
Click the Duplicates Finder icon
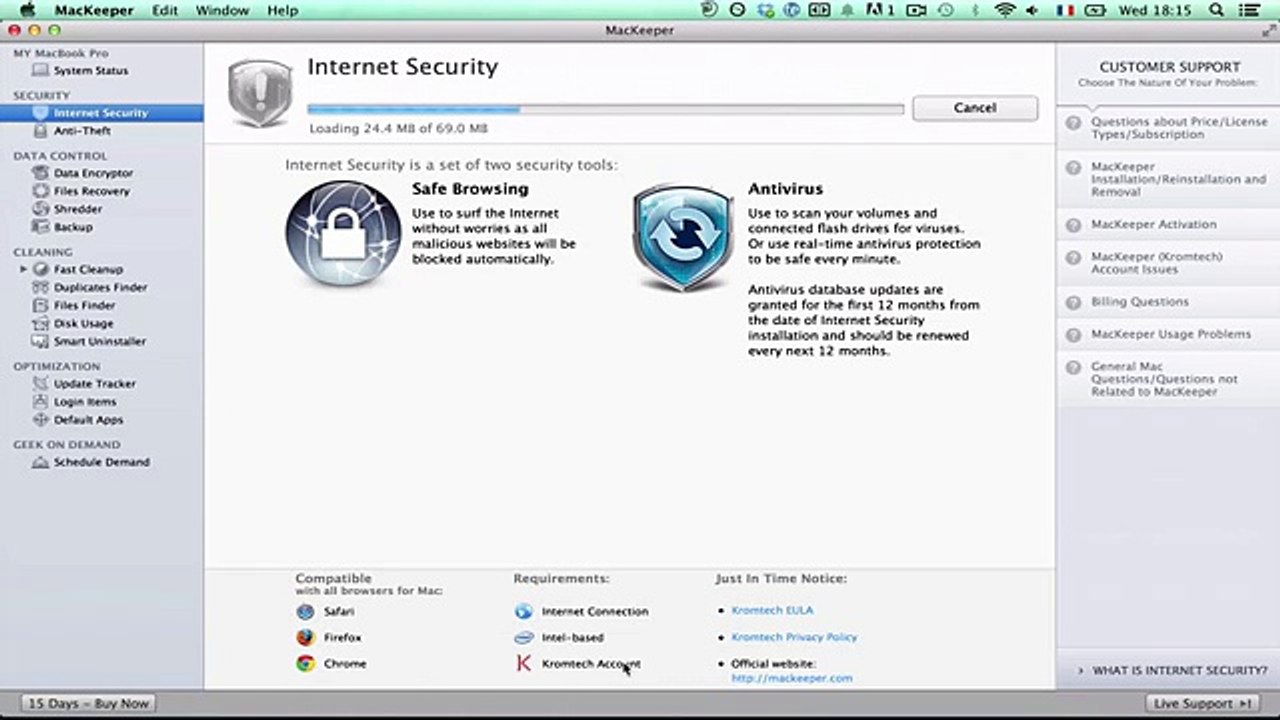[41, 287]
